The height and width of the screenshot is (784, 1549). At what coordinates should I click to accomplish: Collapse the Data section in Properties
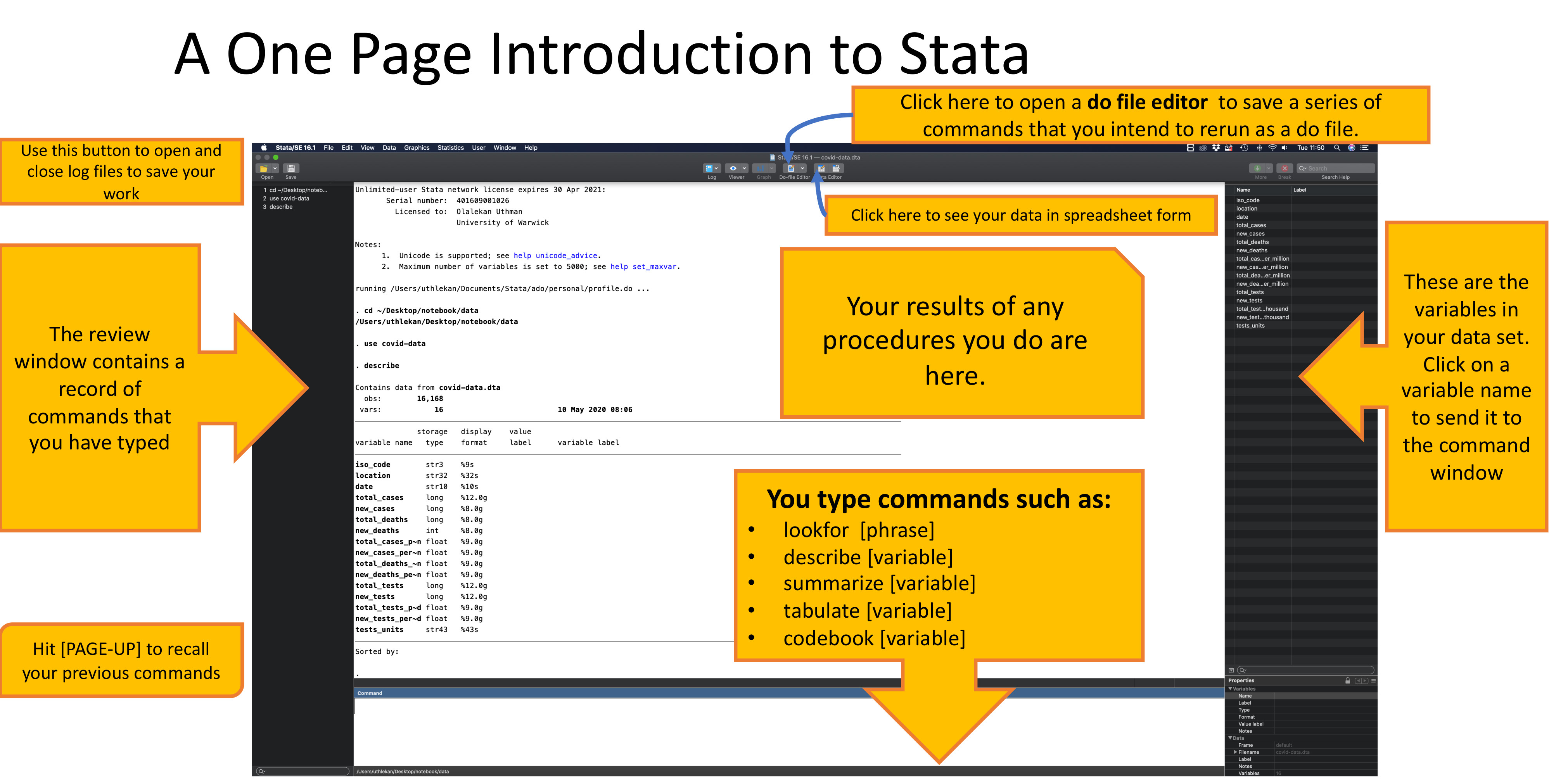(1231, 738)
